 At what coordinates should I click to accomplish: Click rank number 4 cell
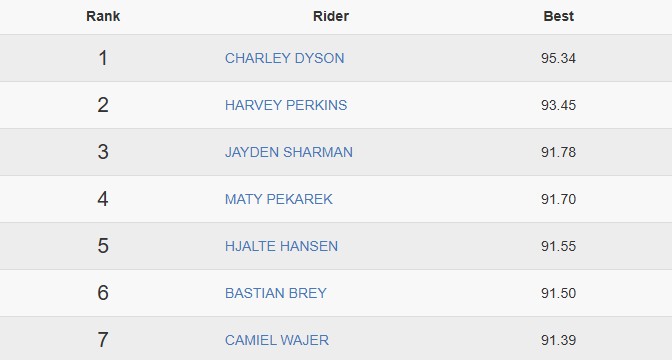(x=103, y=199)
